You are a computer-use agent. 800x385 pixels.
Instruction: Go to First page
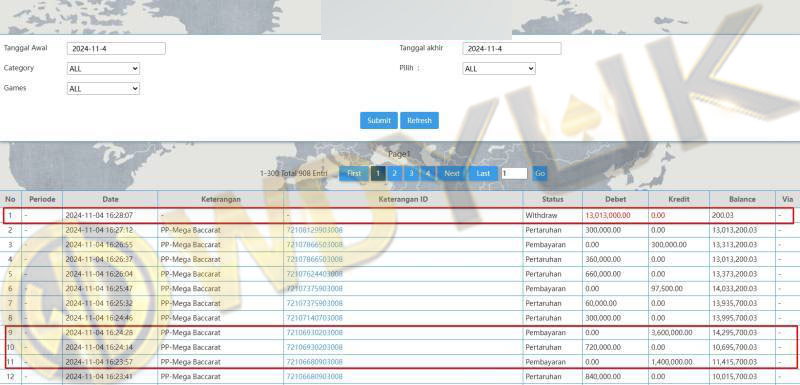click(354, 173)
